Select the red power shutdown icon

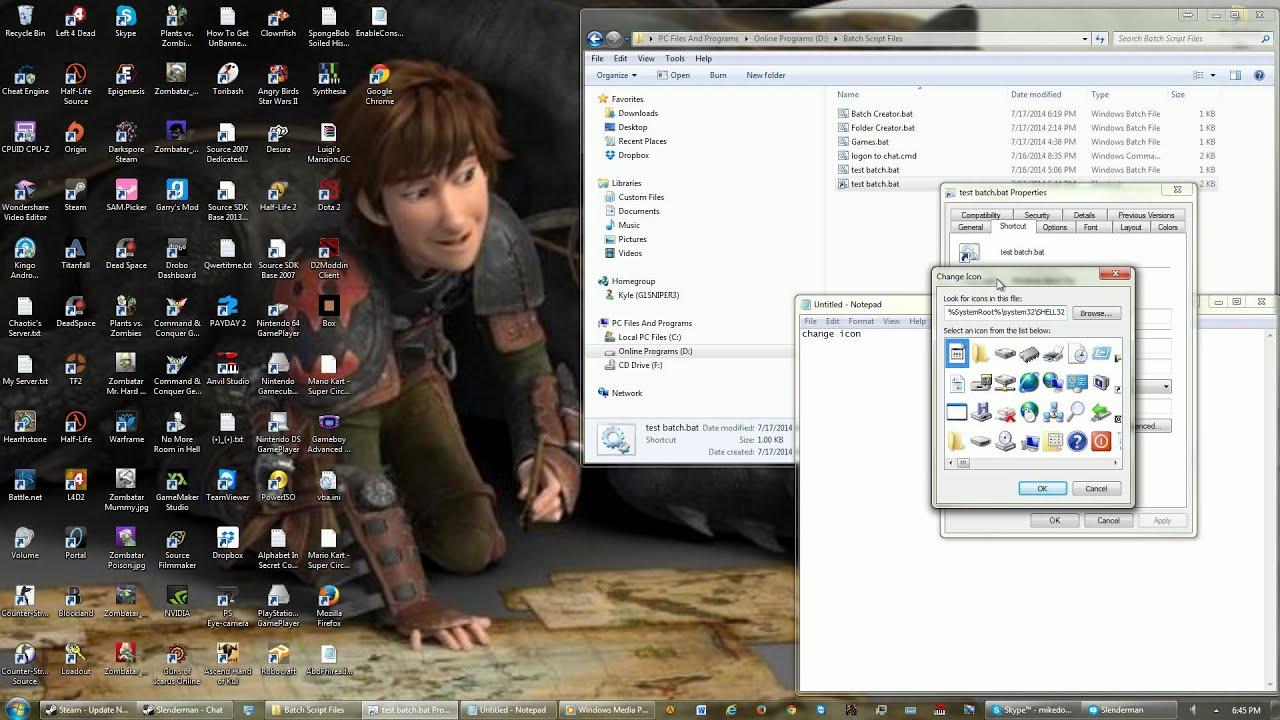click(x=1101, y=441)
